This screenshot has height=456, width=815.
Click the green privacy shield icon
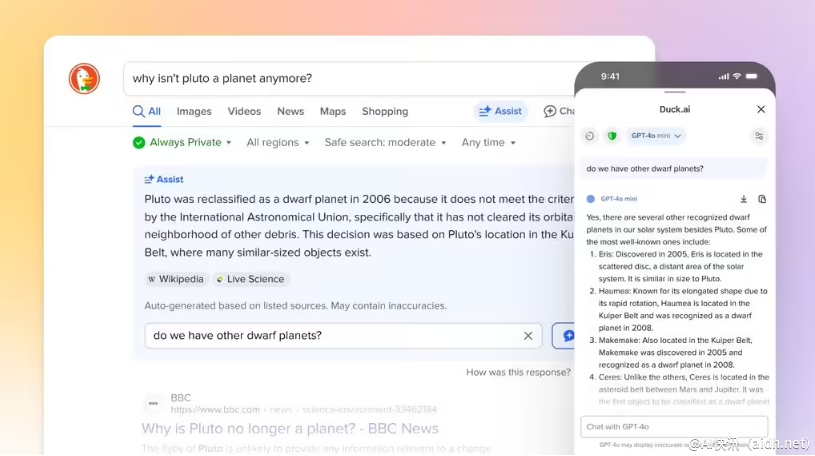(611, 136)
